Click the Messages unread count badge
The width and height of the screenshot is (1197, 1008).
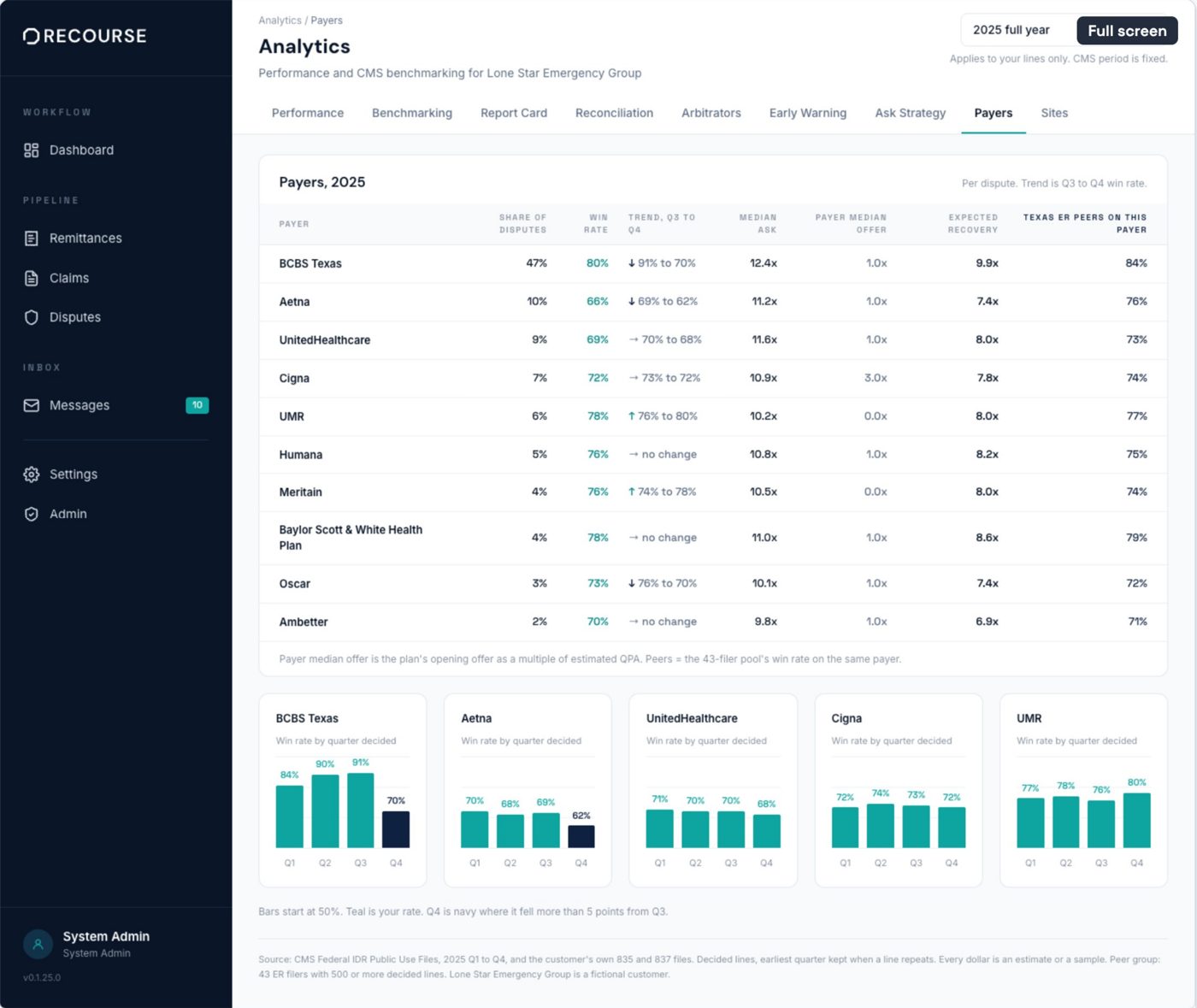coord(198,405)
